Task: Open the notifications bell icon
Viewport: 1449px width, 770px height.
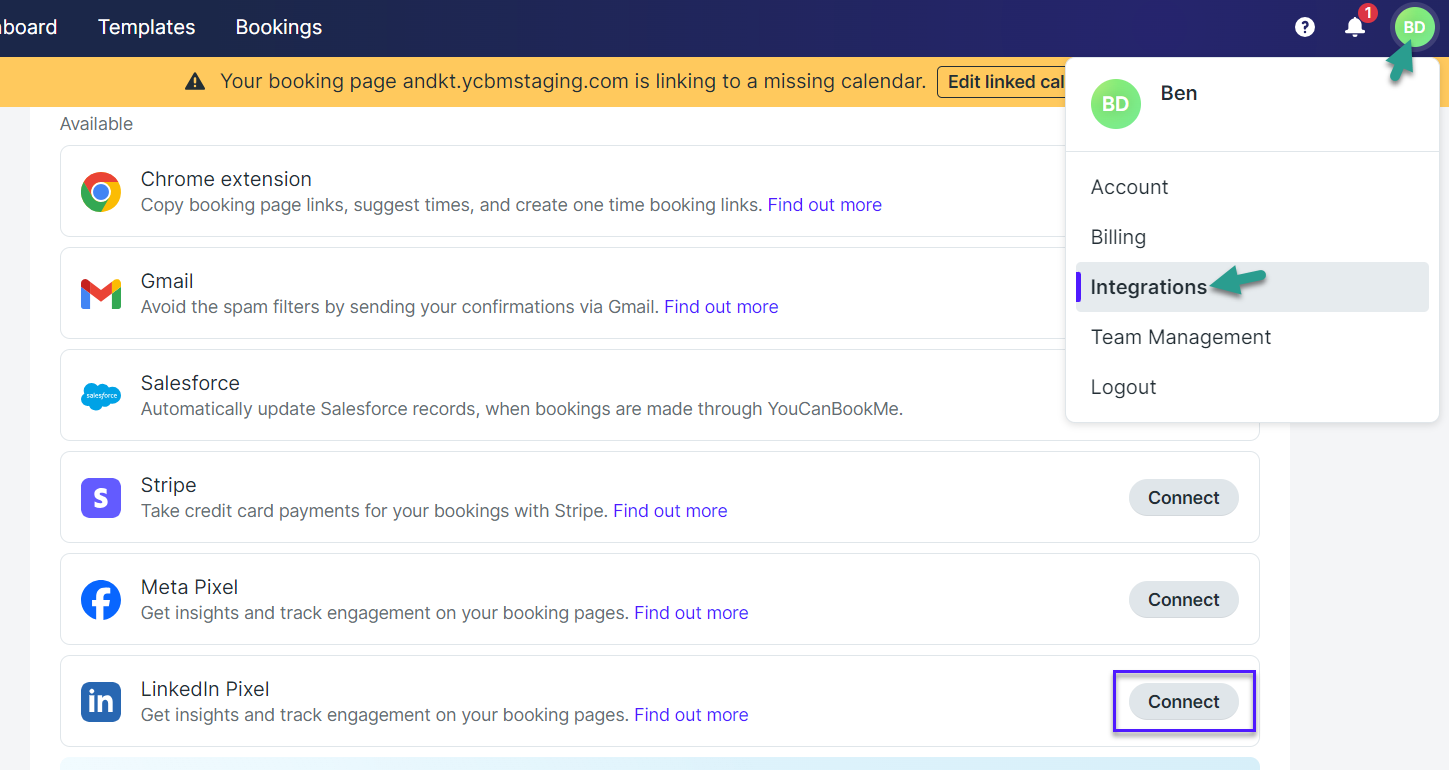Action: 1355,27
